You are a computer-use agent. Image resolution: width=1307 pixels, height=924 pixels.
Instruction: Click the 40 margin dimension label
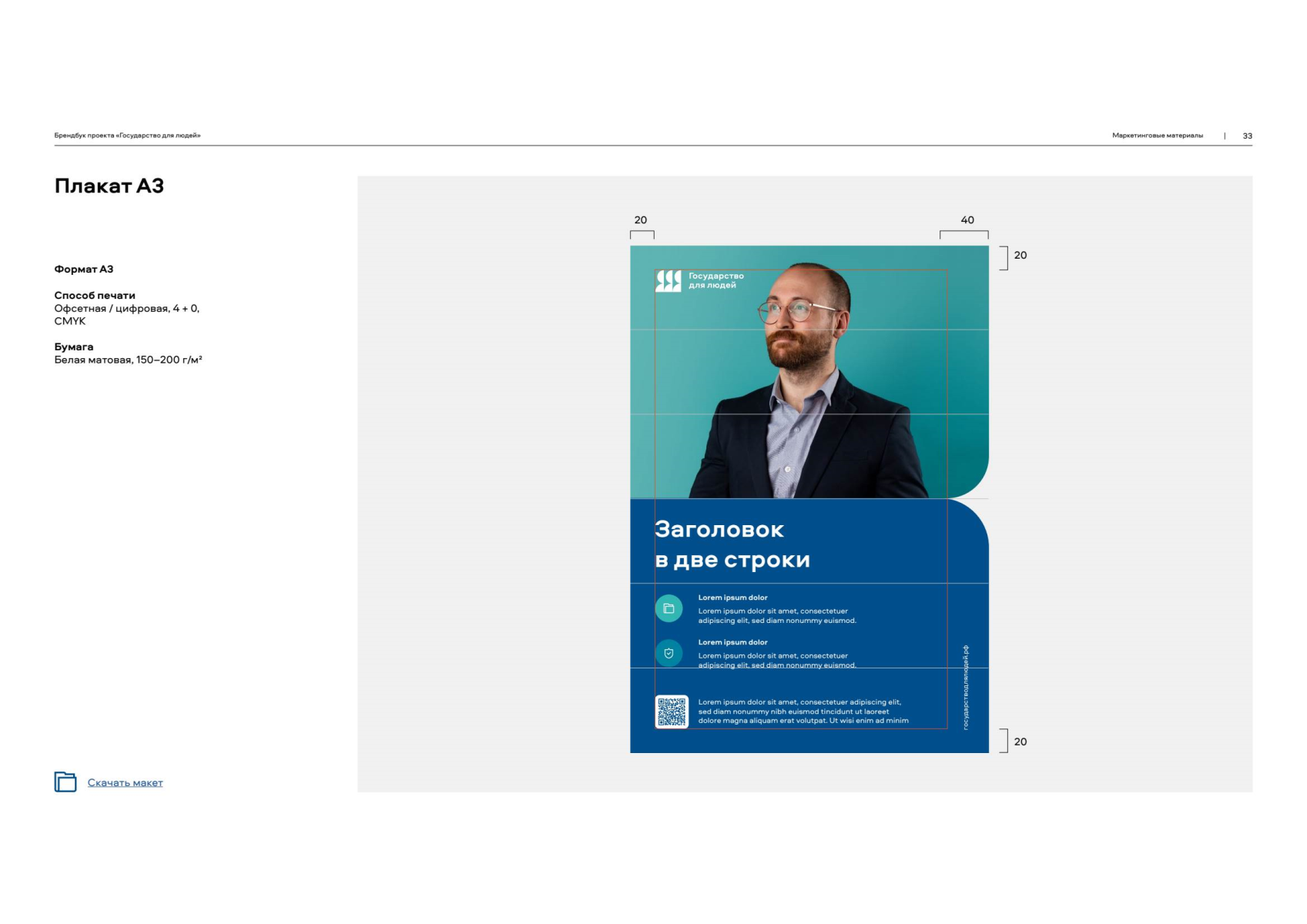[967, 220]
